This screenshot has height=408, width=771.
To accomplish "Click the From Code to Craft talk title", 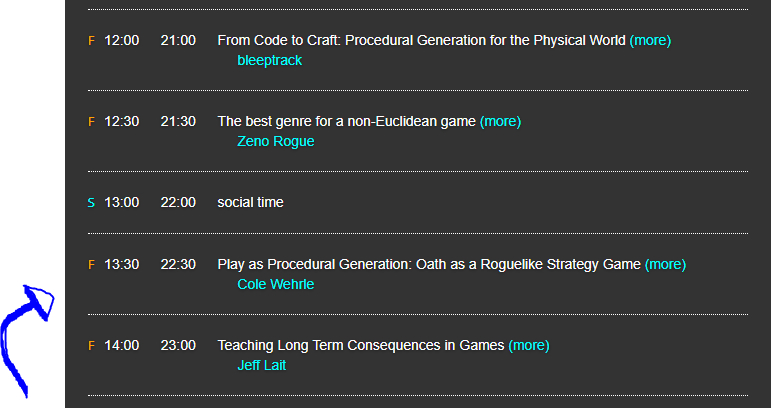I will pyautogui.click(x=421, y=41).
